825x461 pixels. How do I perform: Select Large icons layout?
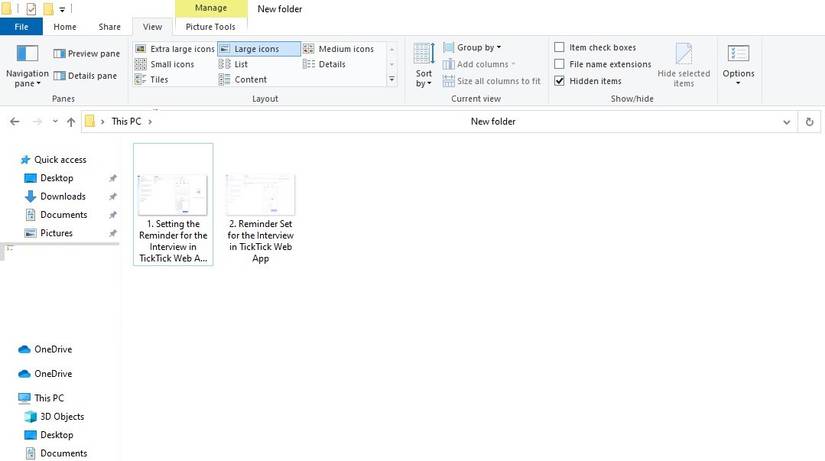(x=258, y=49)
